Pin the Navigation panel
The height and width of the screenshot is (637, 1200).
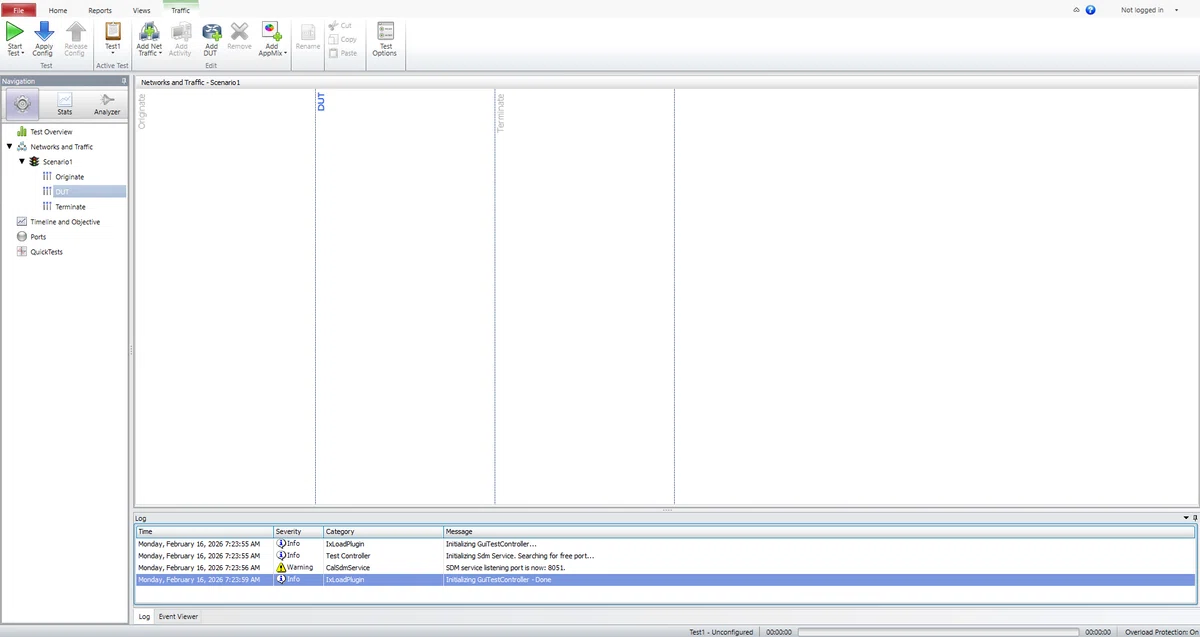coord(124,81)
